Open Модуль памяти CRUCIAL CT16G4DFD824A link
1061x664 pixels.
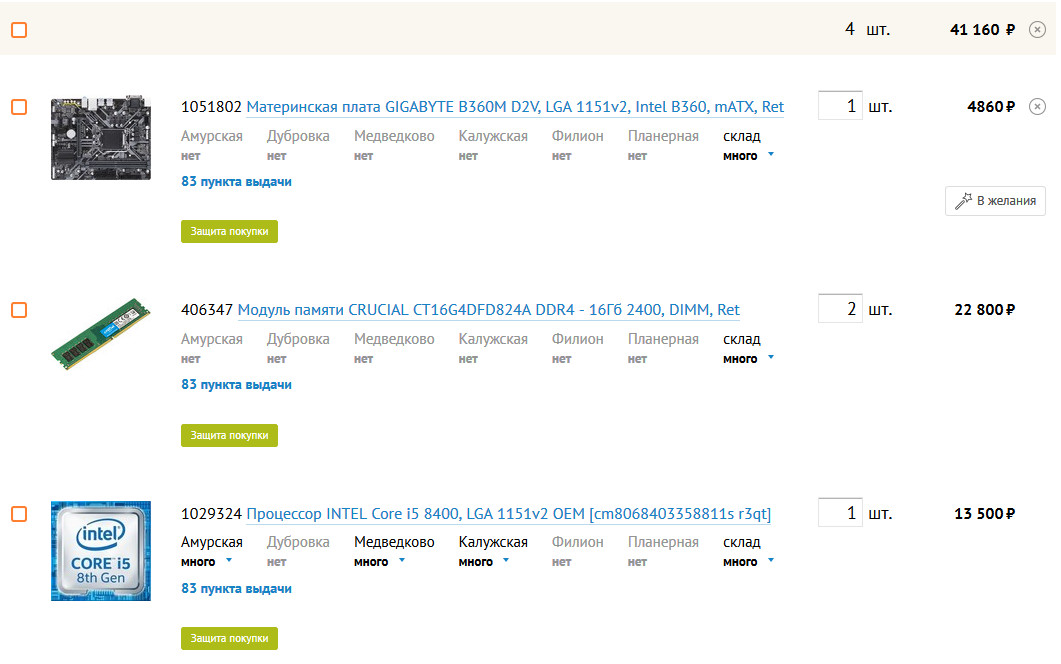coord(489,310)
